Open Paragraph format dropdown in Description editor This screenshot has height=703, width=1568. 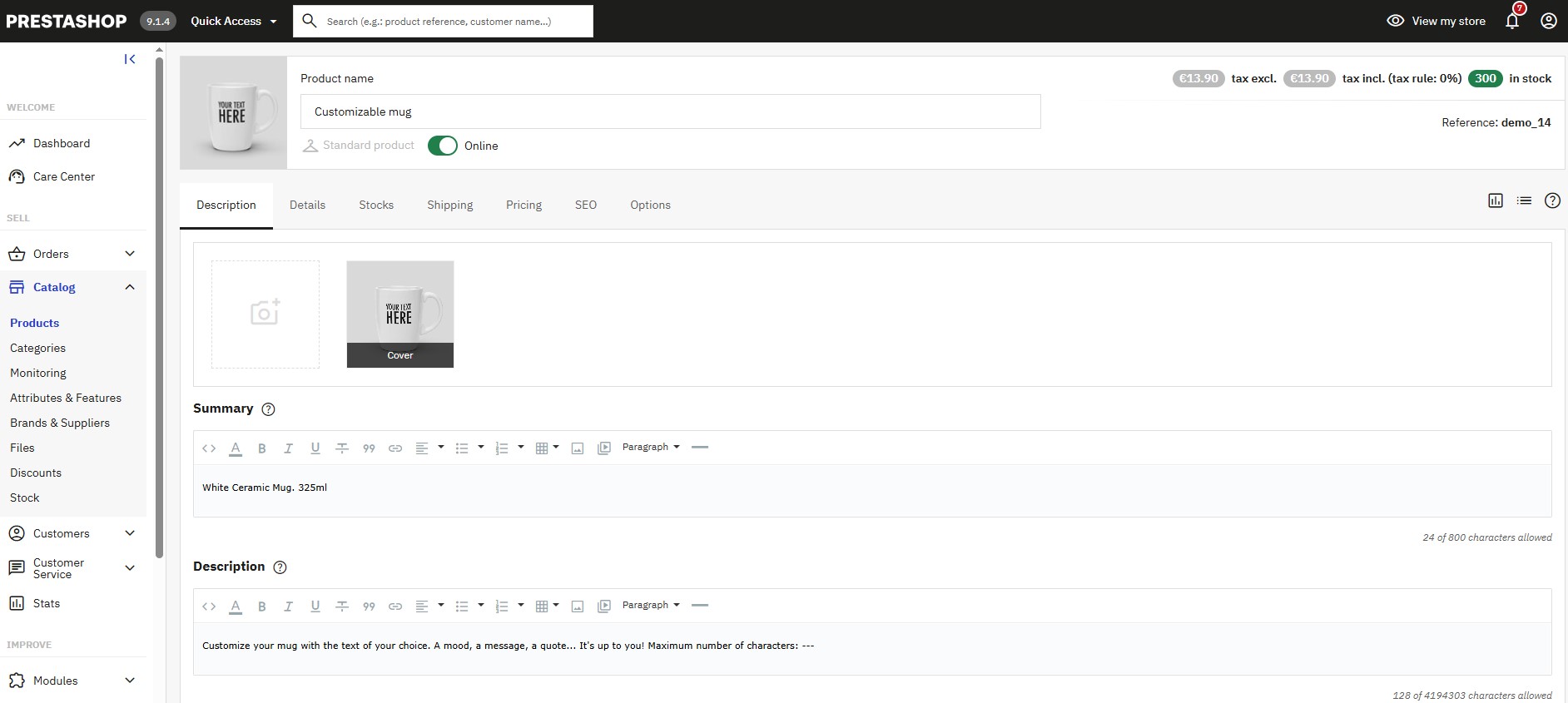[x=651, y=606]
